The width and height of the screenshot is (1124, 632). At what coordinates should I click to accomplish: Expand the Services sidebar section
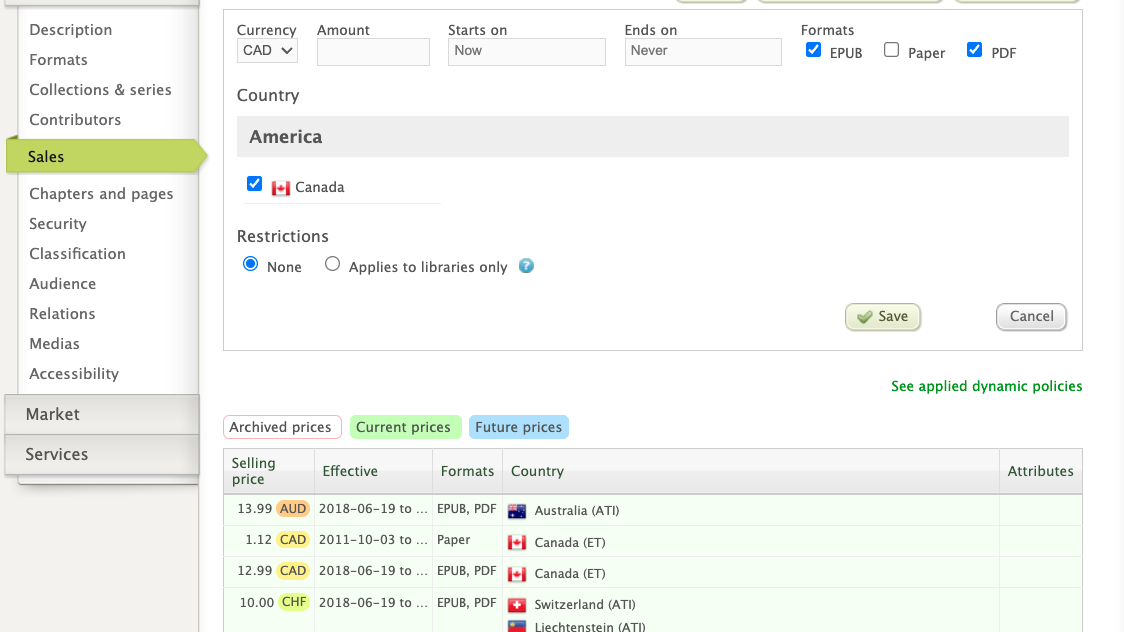pos(101,454)
